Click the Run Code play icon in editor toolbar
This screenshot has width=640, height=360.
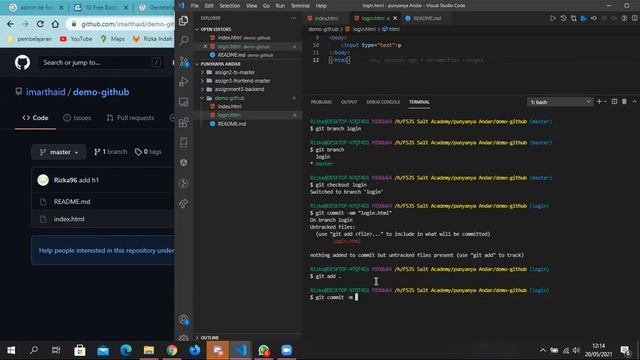553,18
